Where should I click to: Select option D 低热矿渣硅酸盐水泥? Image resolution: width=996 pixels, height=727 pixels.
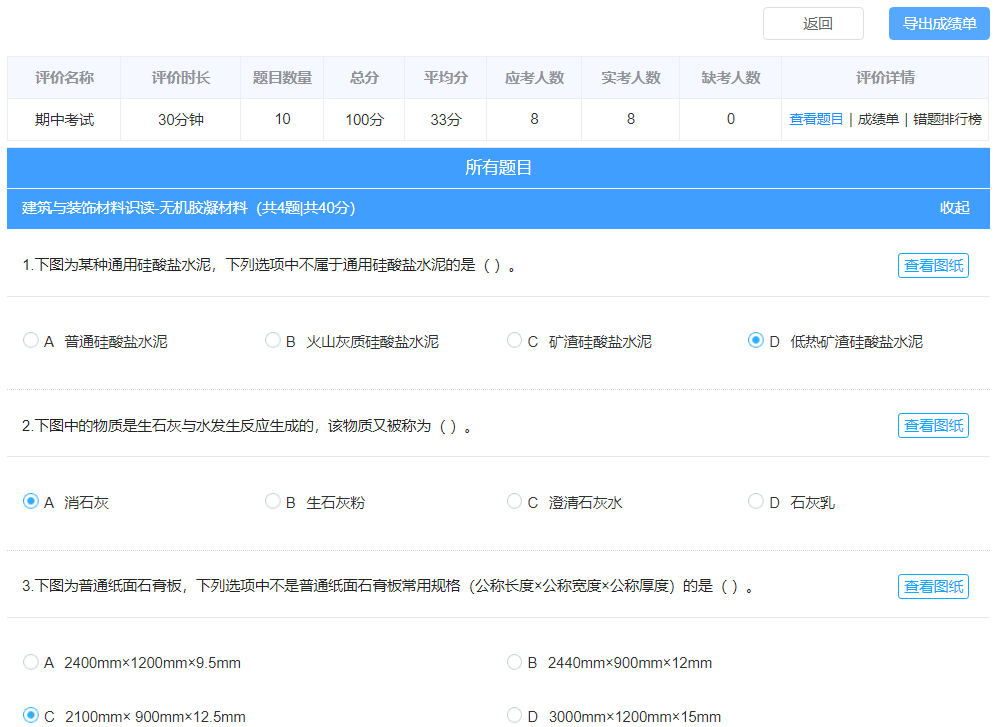coord(755,340)
